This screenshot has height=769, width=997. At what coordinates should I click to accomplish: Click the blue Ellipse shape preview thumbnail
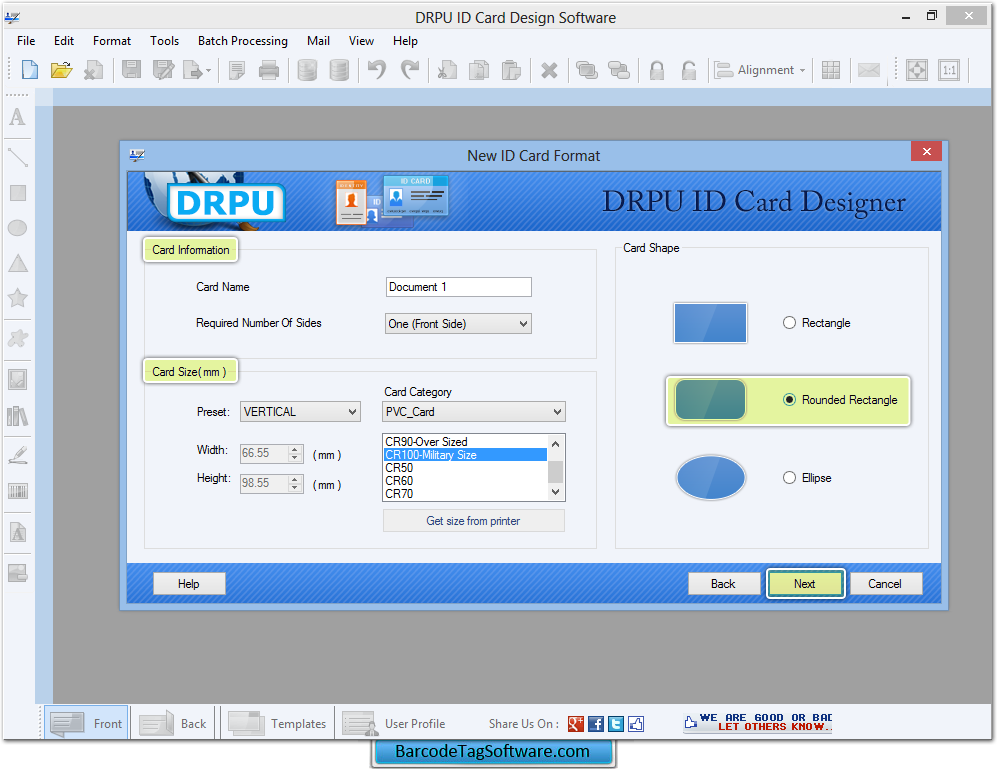tap(710, 477)
